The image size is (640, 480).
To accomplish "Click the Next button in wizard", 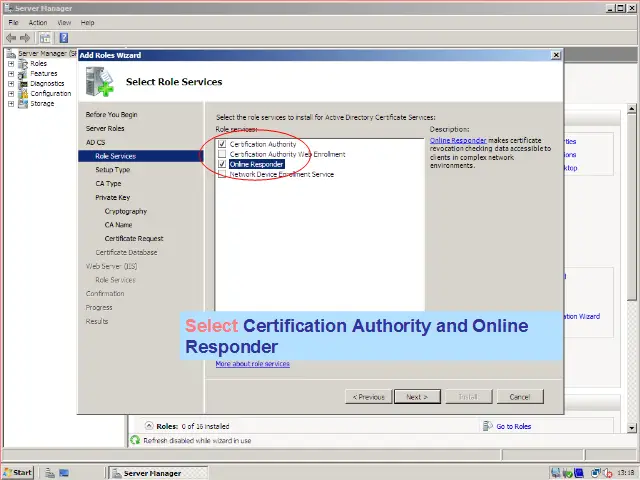I will coord(416,397).
